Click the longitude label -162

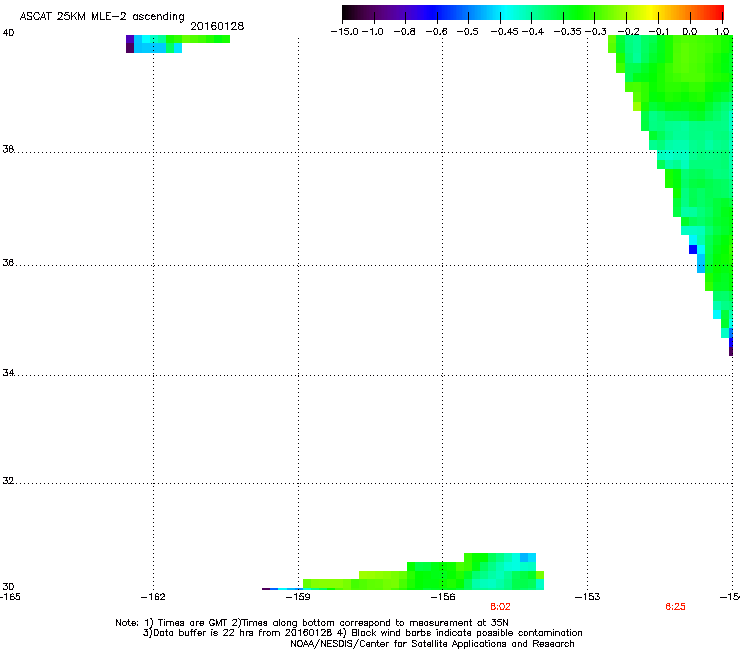[153, 597]
